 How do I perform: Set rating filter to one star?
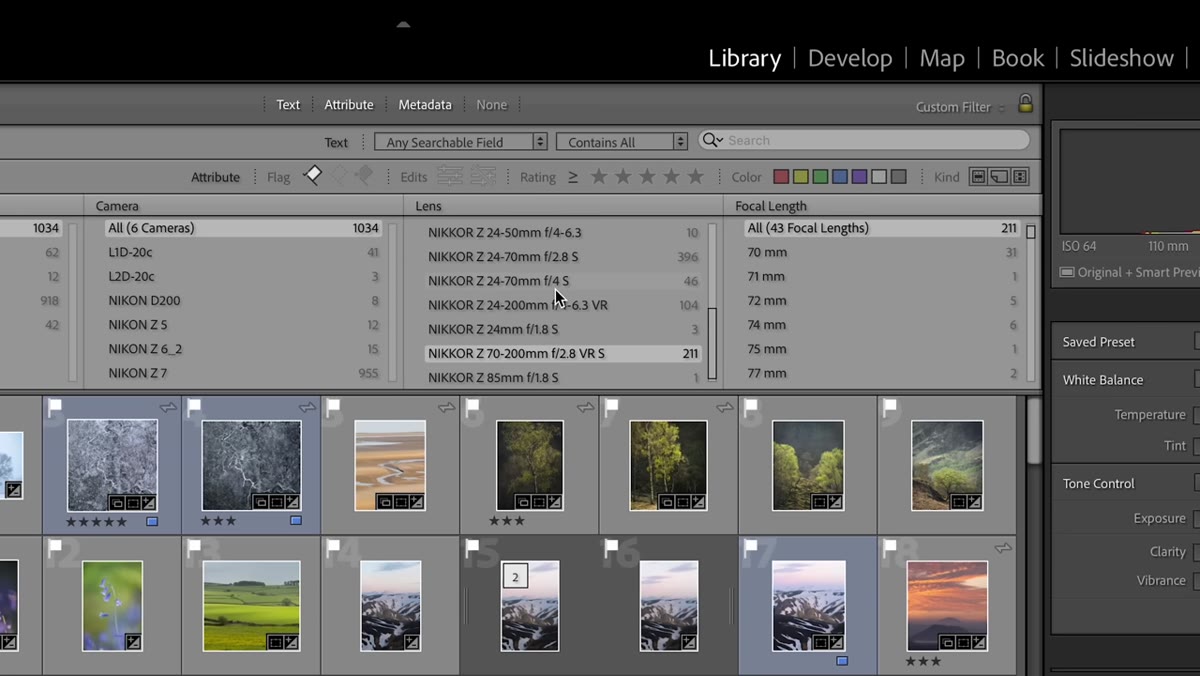(599, 176)
